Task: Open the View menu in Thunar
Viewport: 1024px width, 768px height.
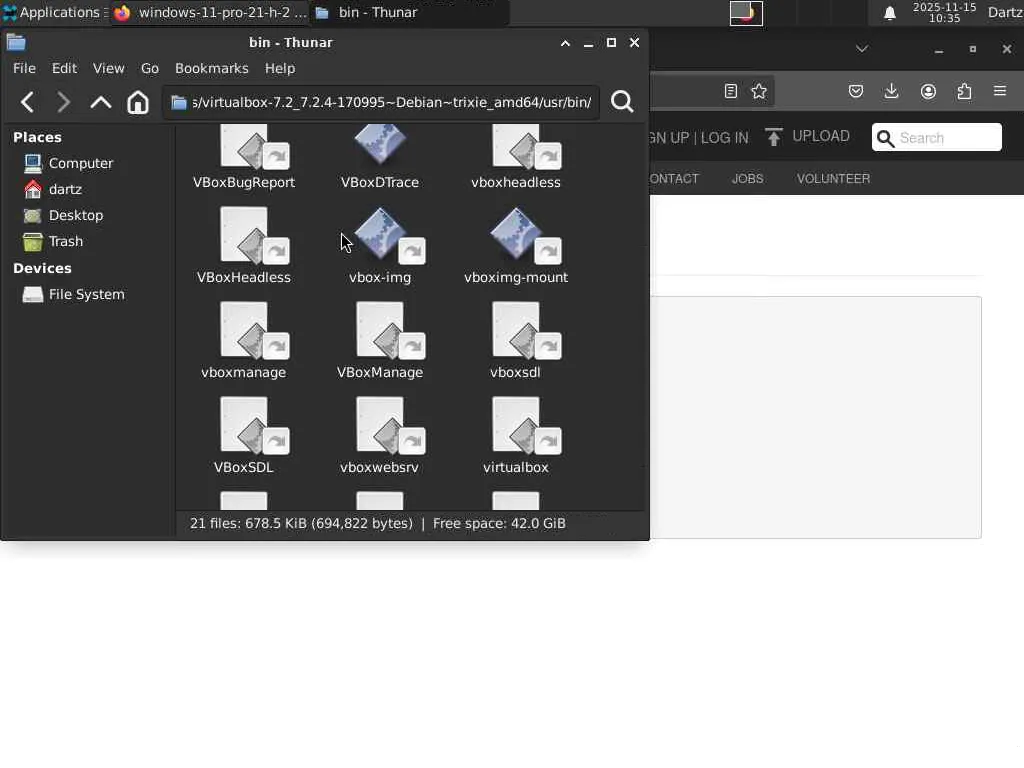Action: [x=108, y=68]
